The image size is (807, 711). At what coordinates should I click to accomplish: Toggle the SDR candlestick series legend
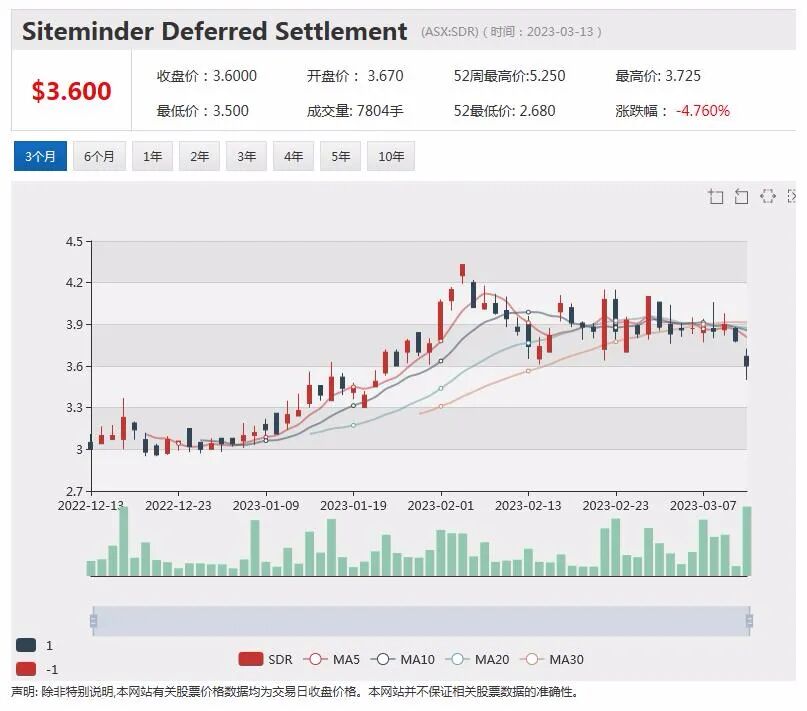click(266, 660)
